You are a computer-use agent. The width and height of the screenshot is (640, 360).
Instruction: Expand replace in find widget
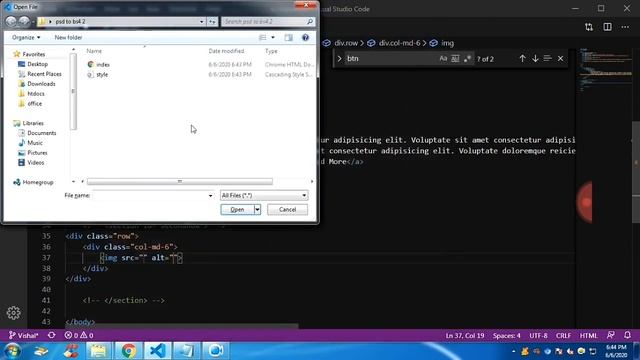point(339,59)
